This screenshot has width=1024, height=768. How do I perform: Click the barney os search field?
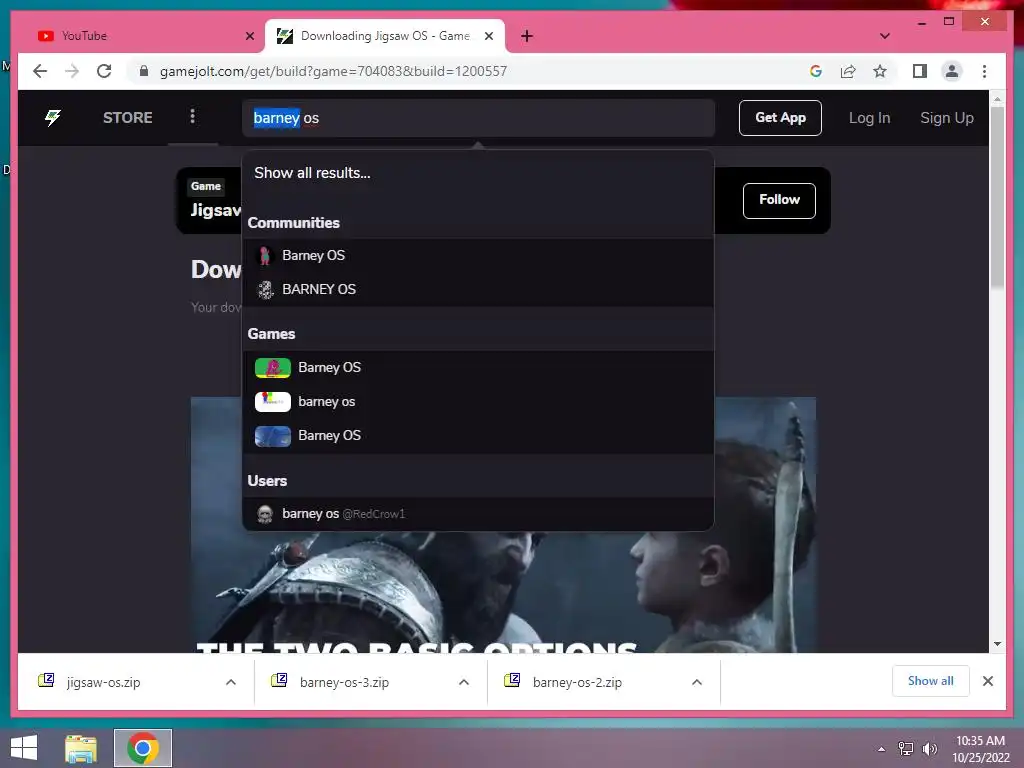tap(478, 118)
